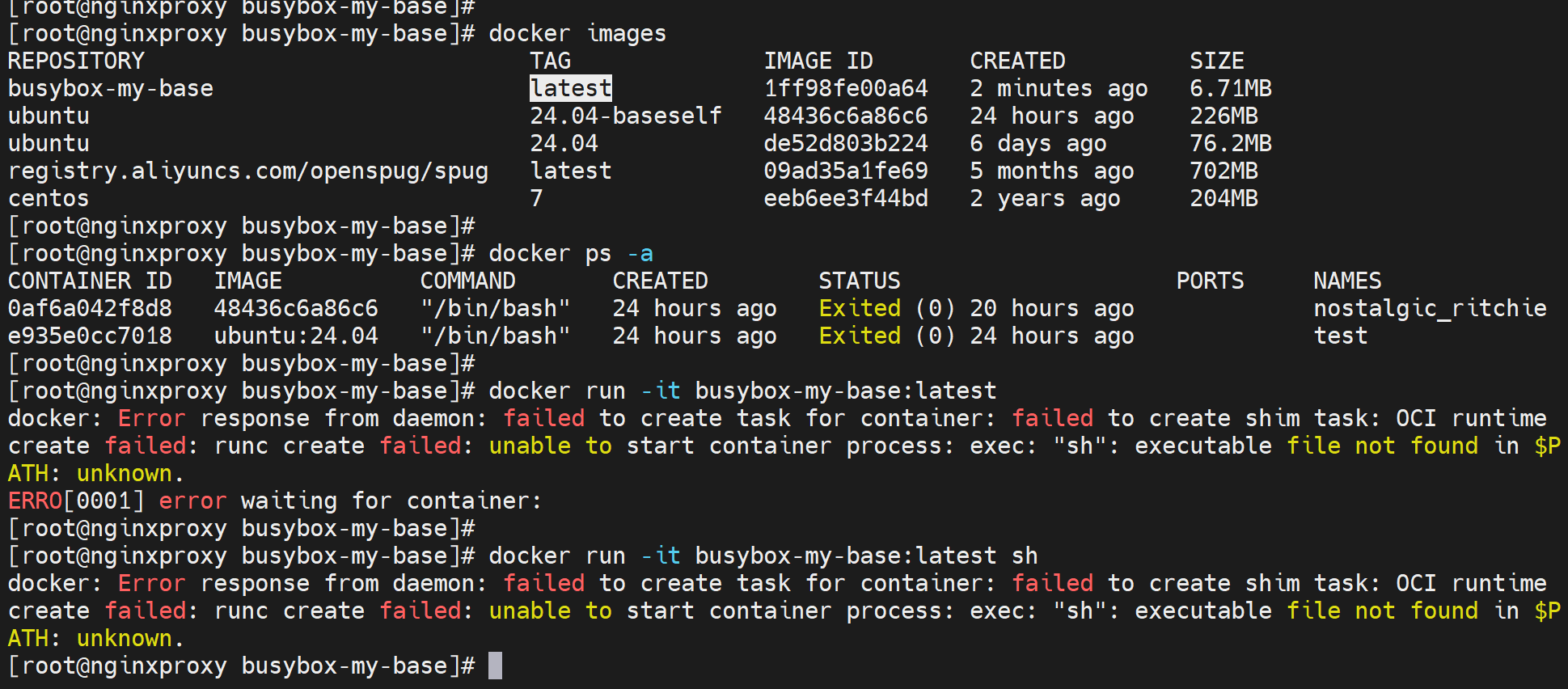This screenshot has width=1568, height=689.
Task: Click the Exited (0) 20 hours ago status
Action: pos(976,308)
